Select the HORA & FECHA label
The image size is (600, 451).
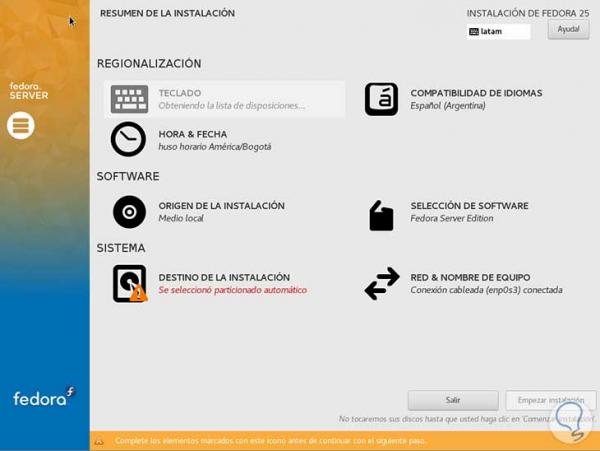pyautogui.click(x=193, y=134)
